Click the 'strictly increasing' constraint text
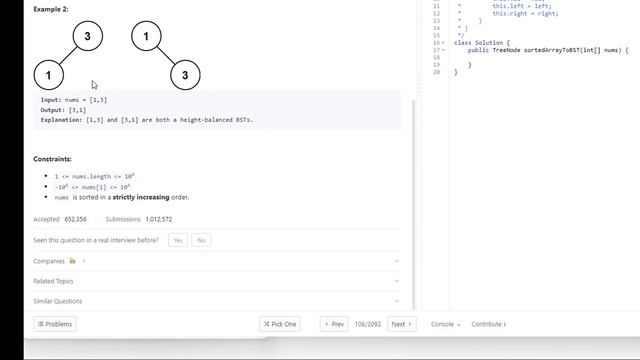The image size is (640, 360). pos(141,197)
